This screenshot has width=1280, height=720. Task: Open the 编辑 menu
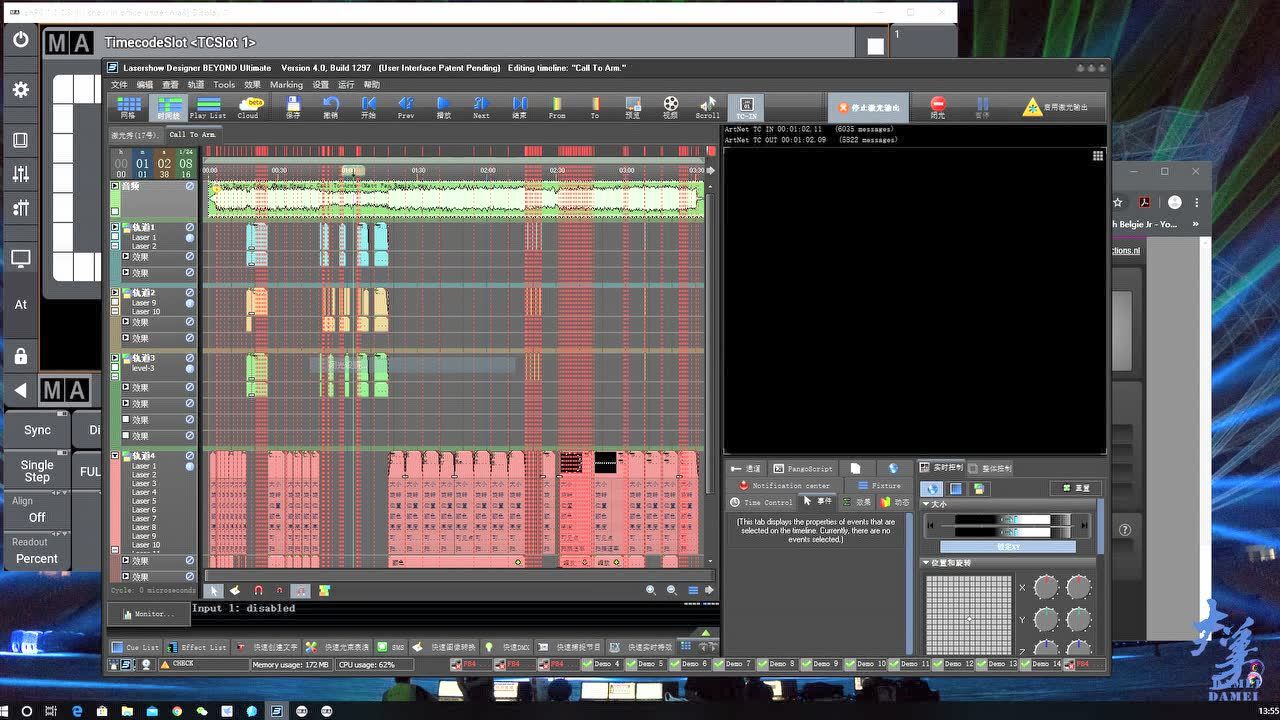click(x=145, y=85)
